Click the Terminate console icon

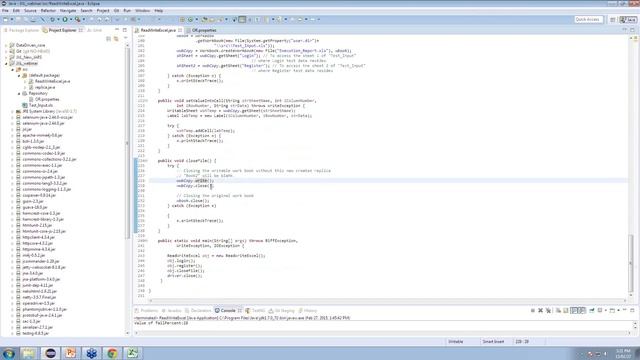point(533,311)
